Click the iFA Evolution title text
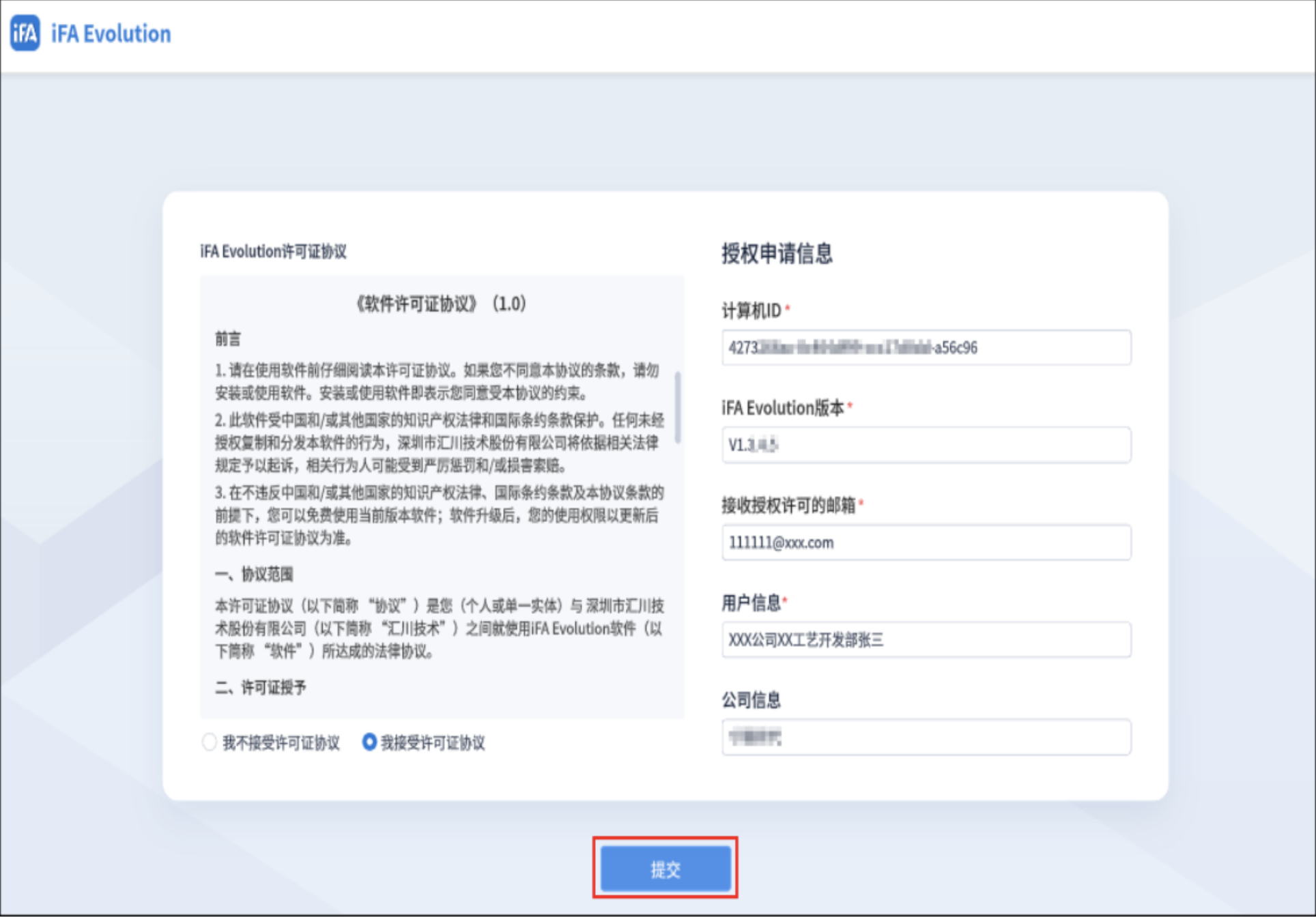Viewport: 1316px width, 917px height. pyautogui.click(x=111, y=33)
